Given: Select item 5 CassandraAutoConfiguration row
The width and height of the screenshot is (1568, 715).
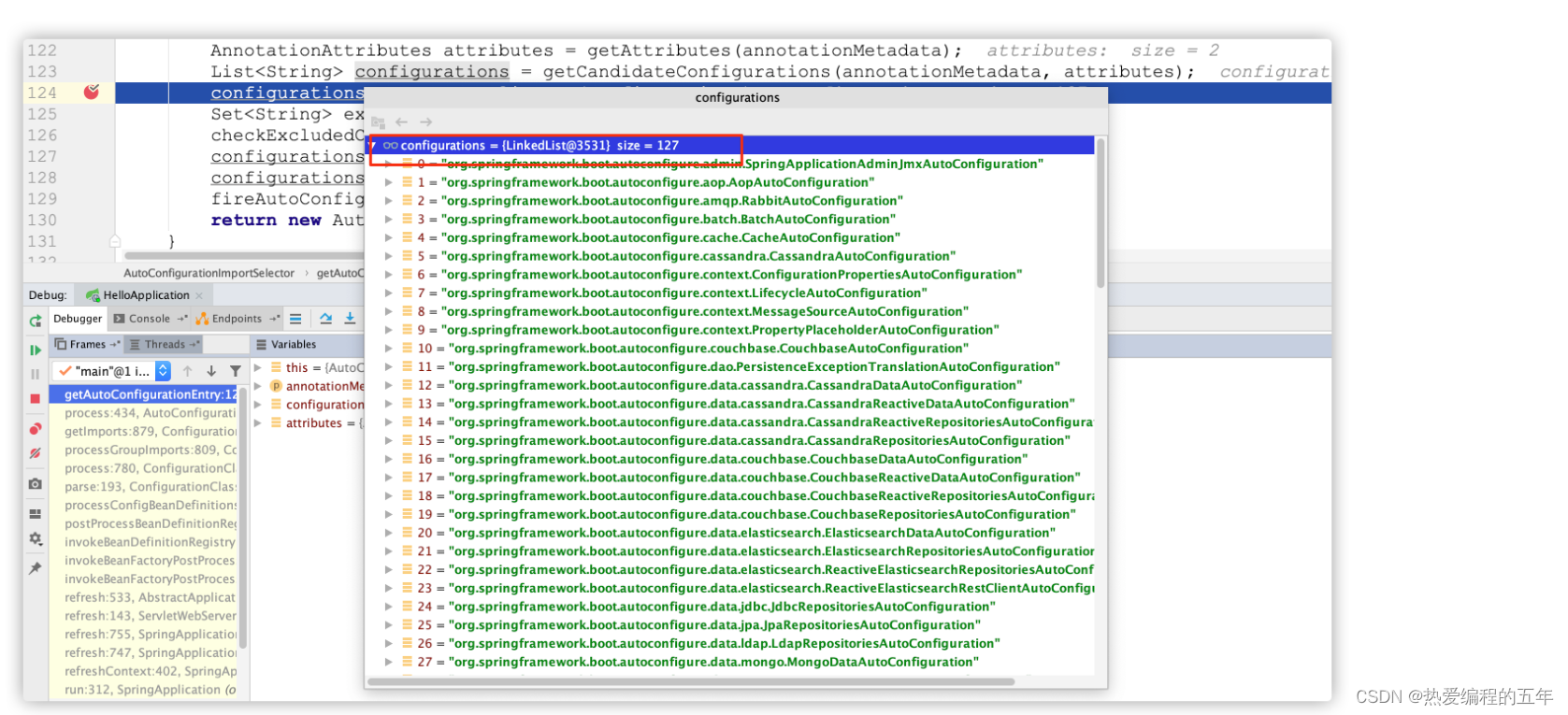Looking at the screenshot, I should pyautogui.click(x=730, y=256).
